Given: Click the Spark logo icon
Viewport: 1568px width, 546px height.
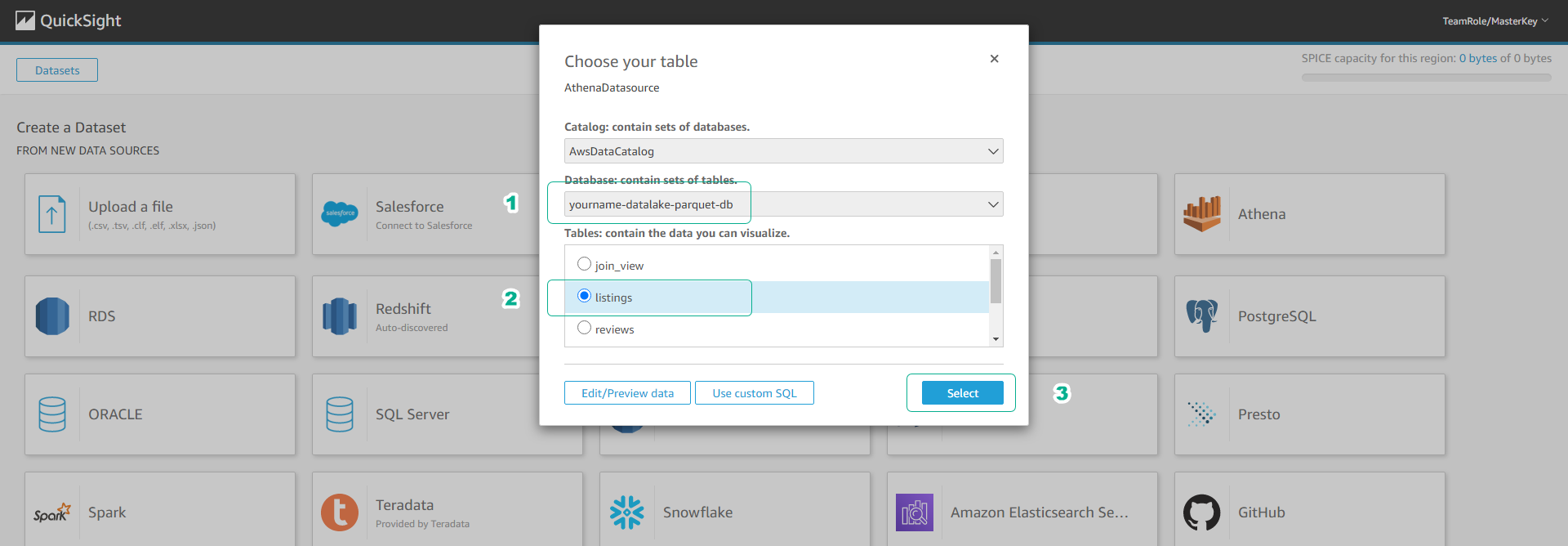Looking at the screenshot, I should [52, 512].
